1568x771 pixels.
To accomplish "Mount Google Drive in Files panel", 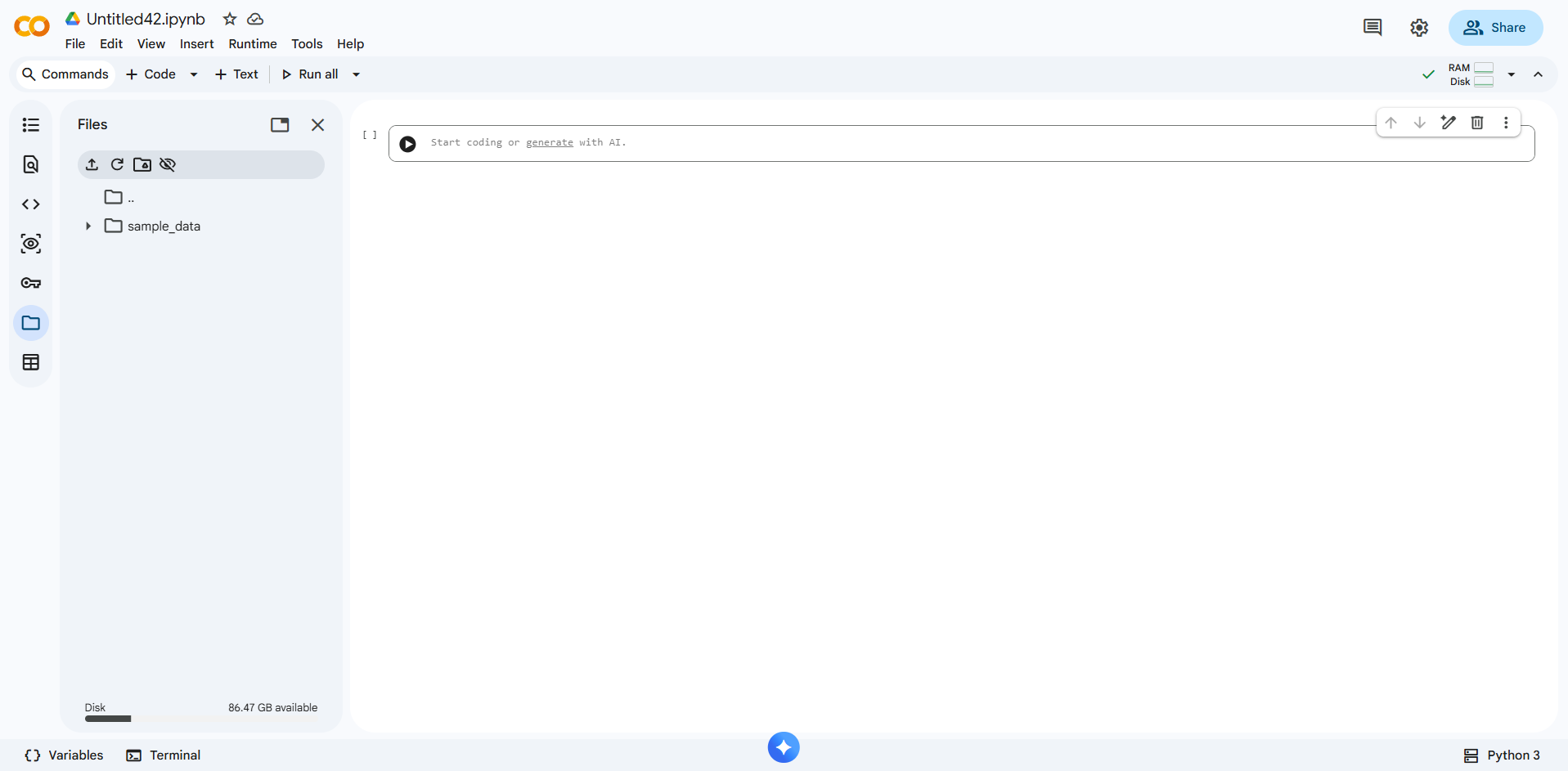I will pyautogui.click(x=142, y=164).
